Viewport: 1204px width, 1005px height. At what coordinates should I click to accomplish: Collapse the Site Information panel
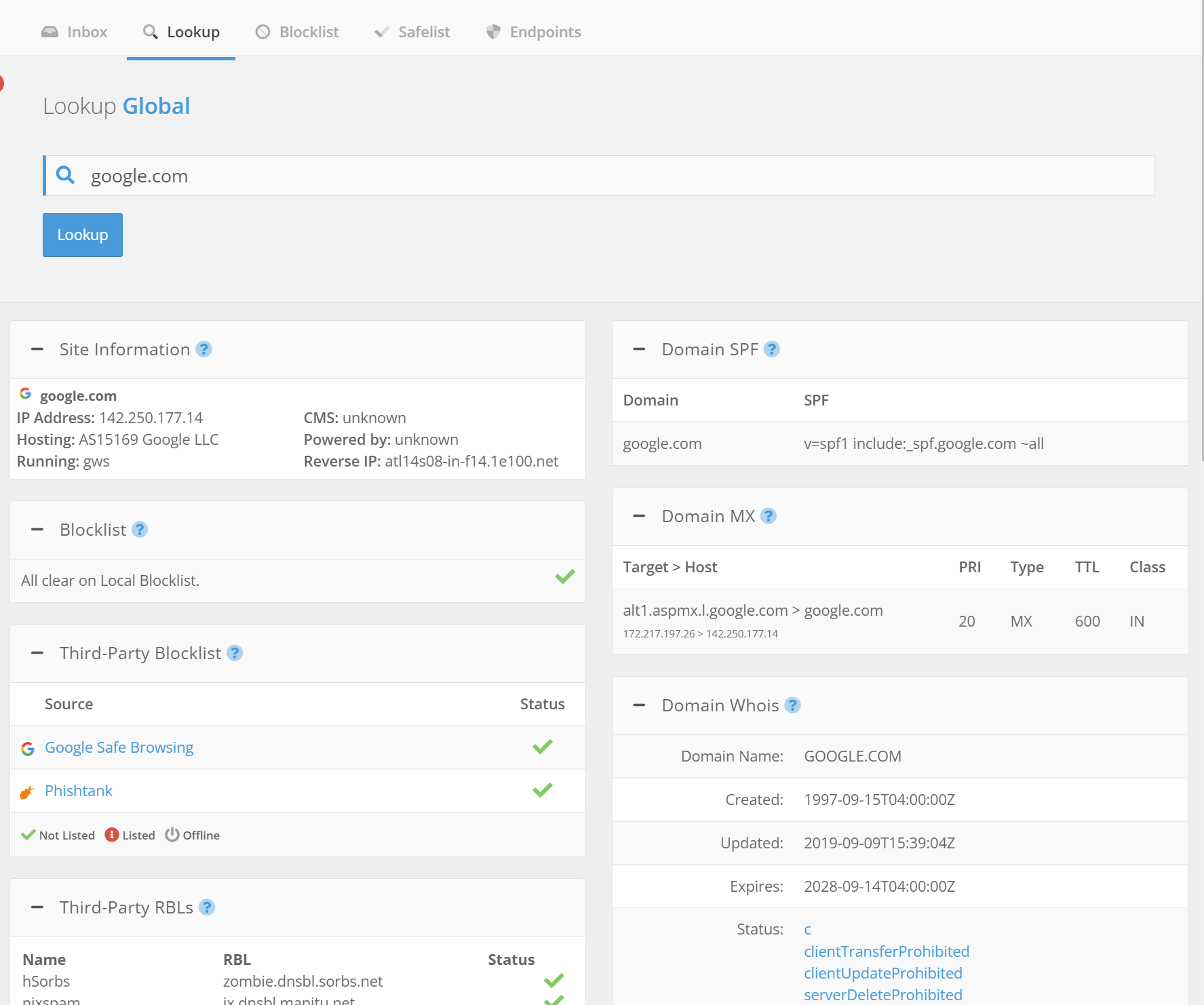[37, 349]
